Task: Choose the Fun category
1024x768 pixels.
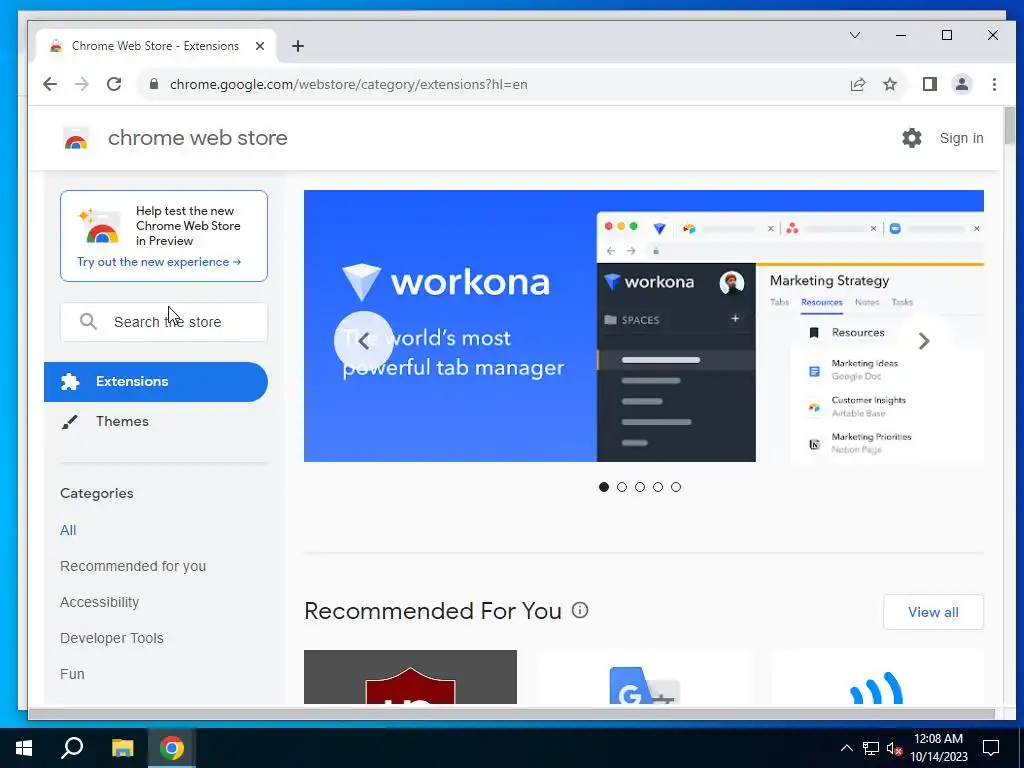Action: 72,673
